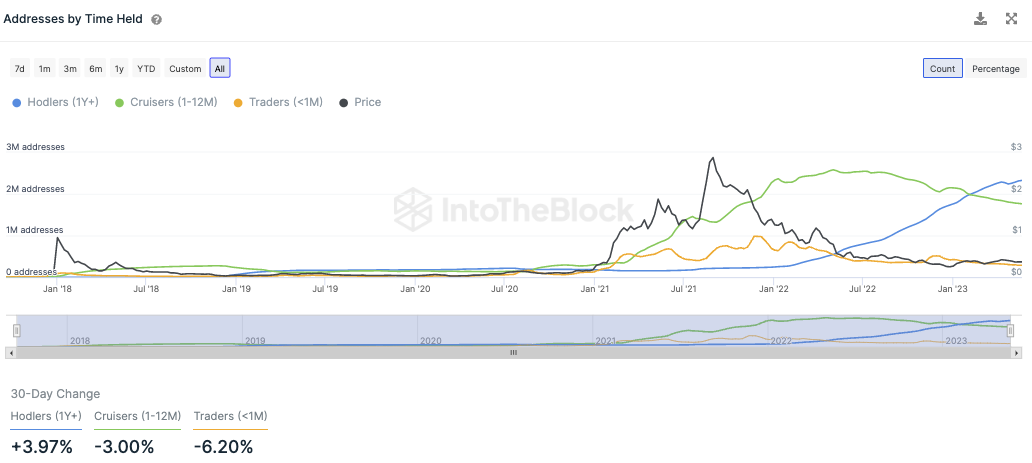Click the IntoTheBlock watermark logo
This screenshot has height=463, width=1032.
click(x=513, y=209)
